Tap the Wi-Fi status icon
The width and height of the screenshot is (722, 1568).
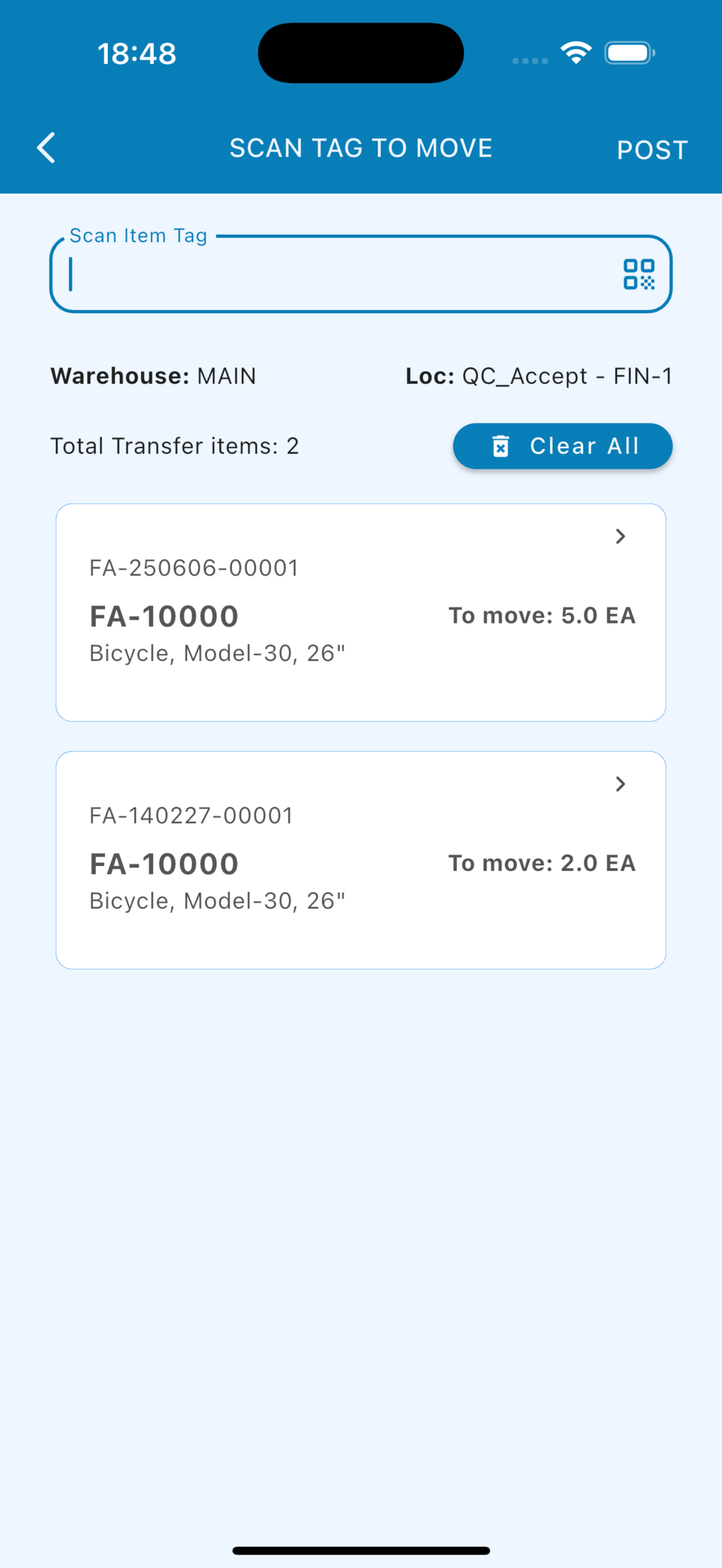576,53
